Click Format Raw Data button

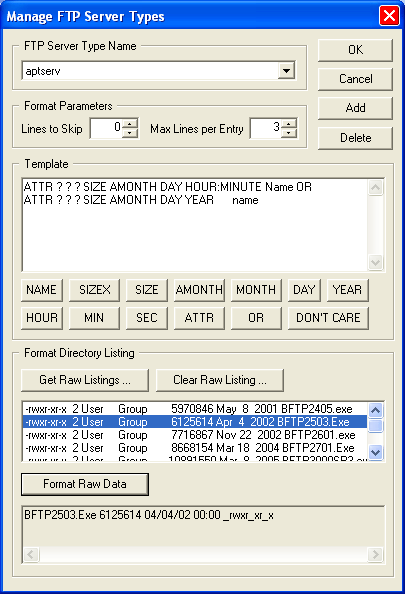point(85,484)
